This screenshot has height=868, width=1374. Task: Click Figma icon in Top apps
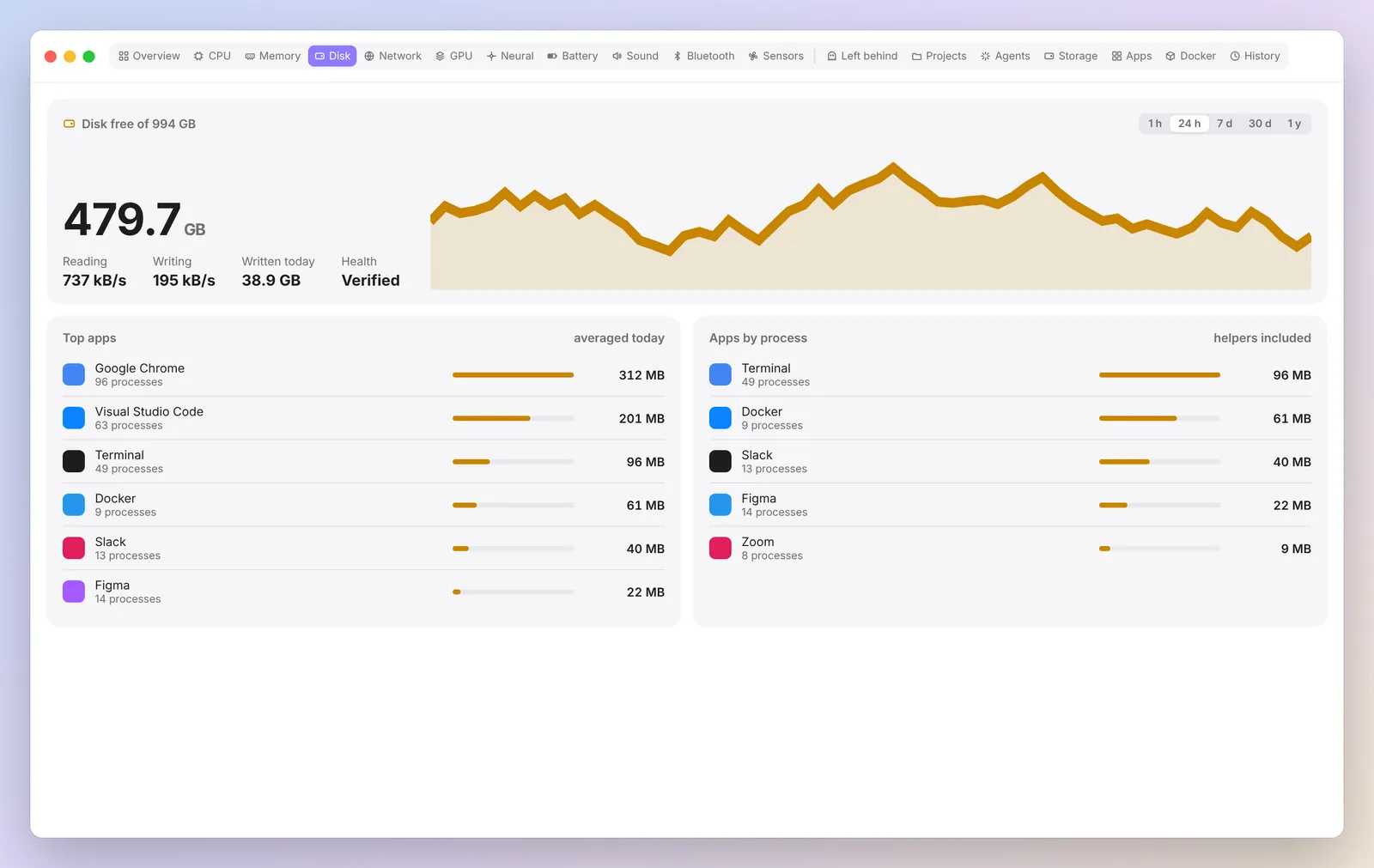tap(74, 592)
